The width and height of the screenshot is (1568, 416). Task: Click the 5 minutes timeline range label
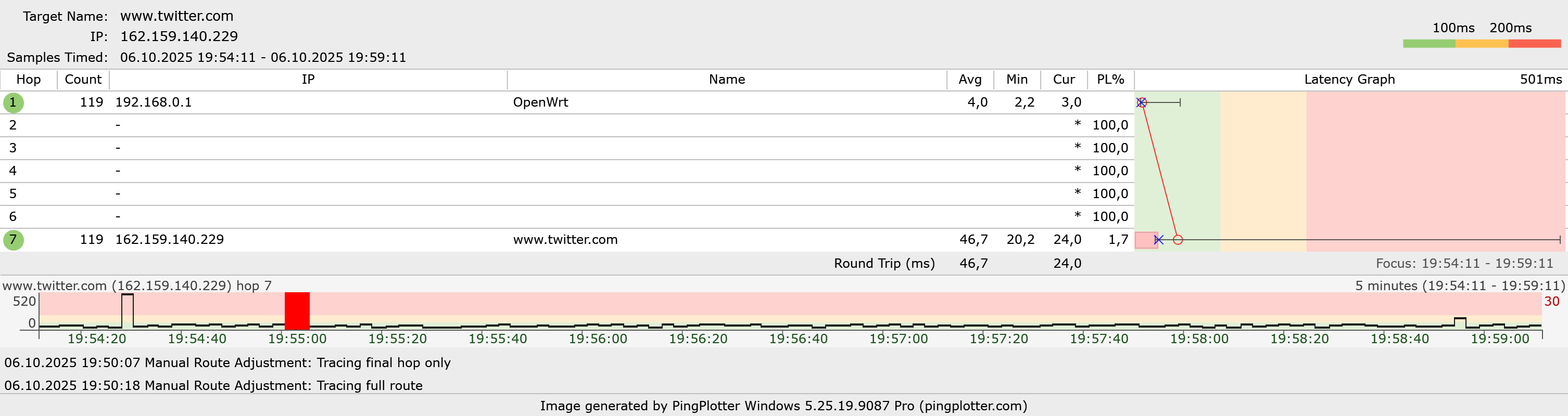1459,286
